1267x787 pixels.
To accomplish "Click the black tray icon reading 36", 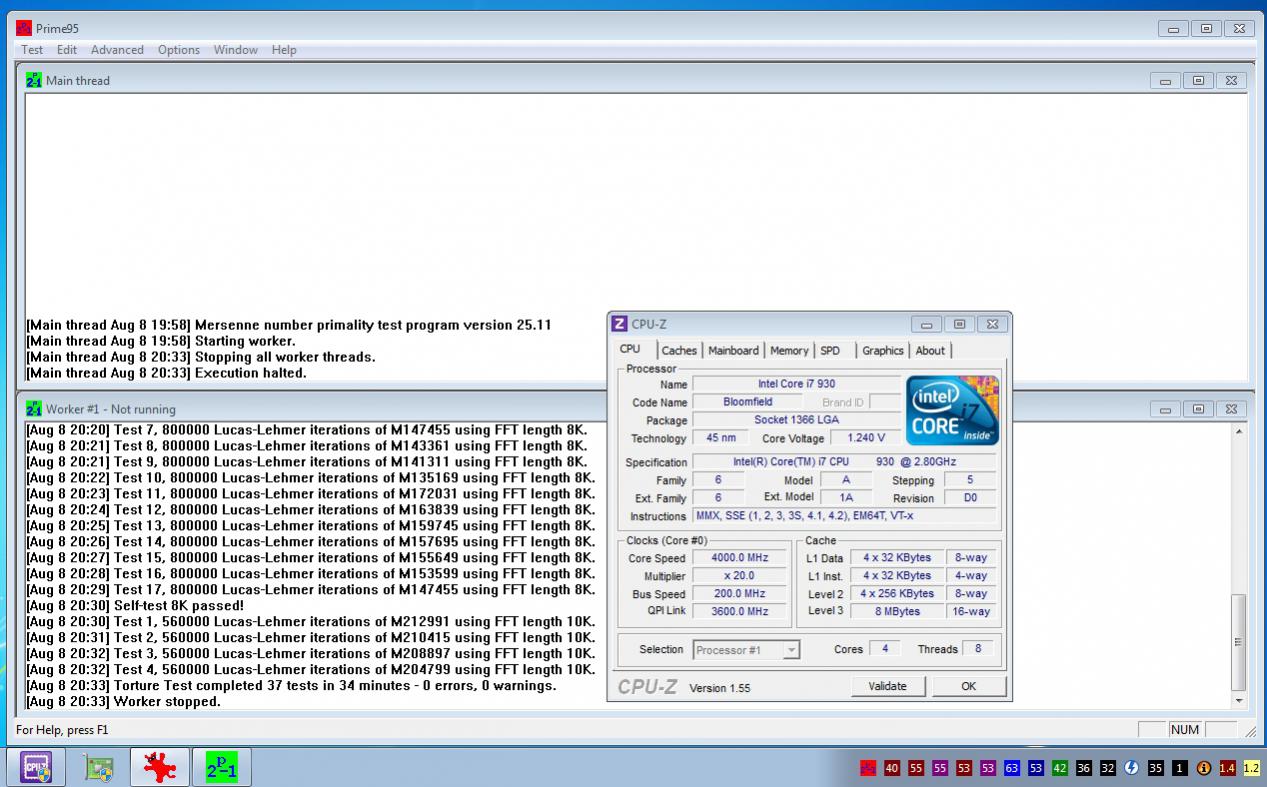I will coord(1084,768).
